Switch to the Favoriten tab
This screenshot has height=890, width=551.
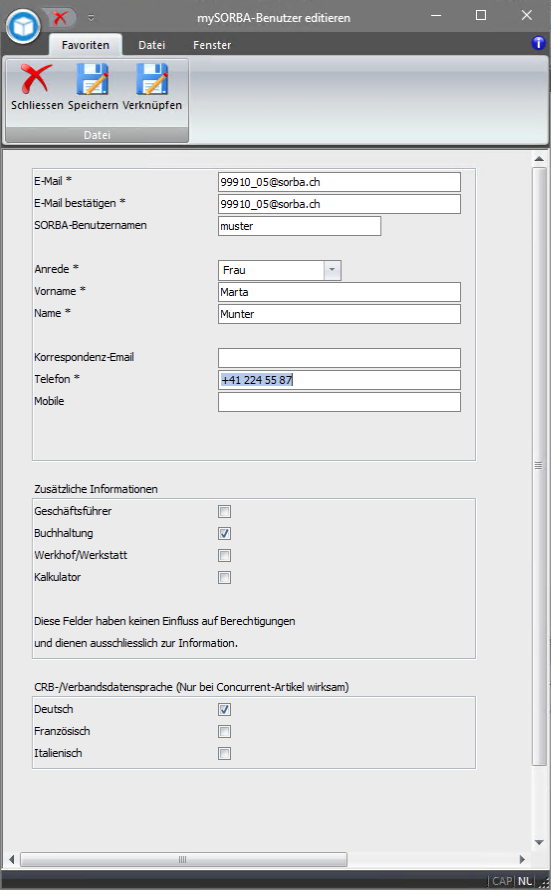[x=86, y=45]
